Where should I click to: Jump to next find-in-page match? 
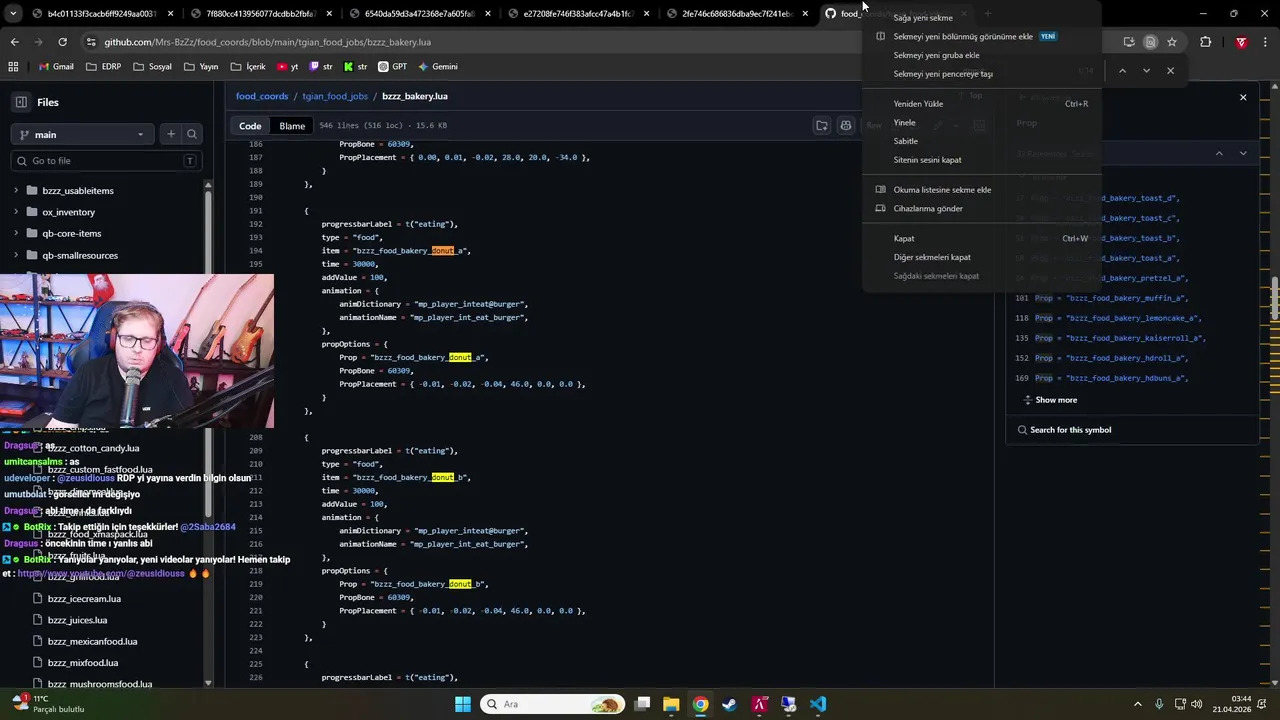point(1146,71)
